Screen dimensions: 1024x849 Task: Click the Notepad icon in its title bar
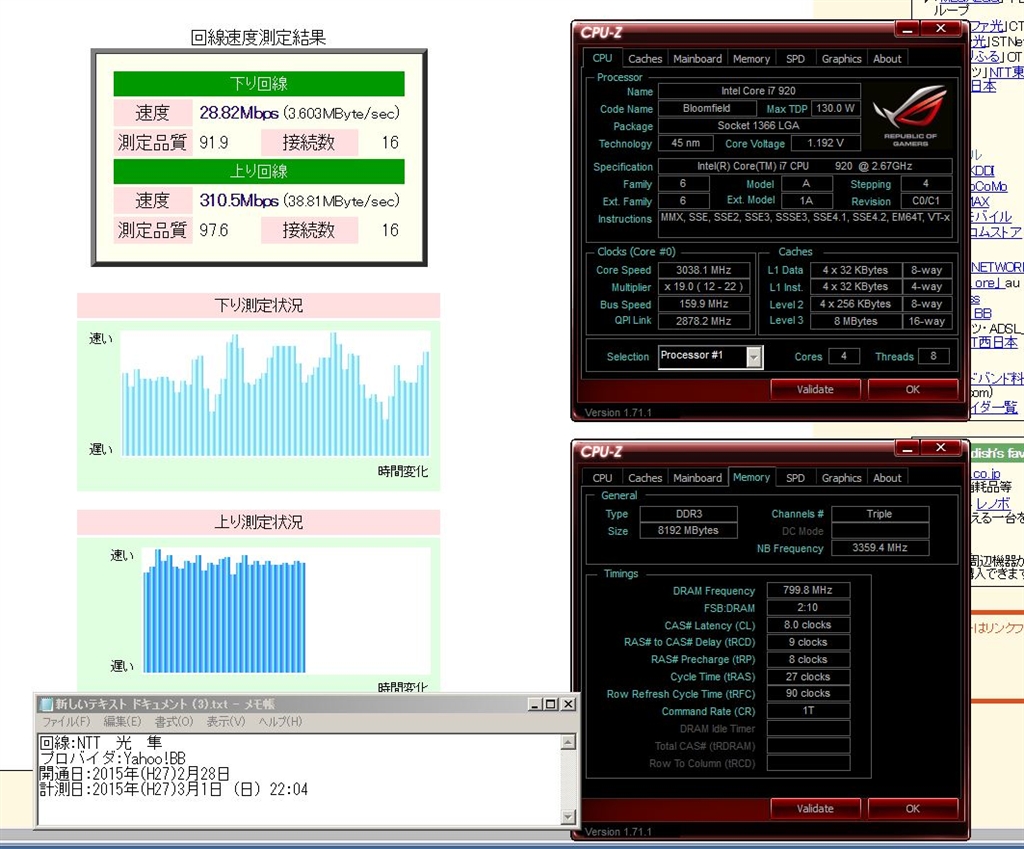(x=46, y=704)
